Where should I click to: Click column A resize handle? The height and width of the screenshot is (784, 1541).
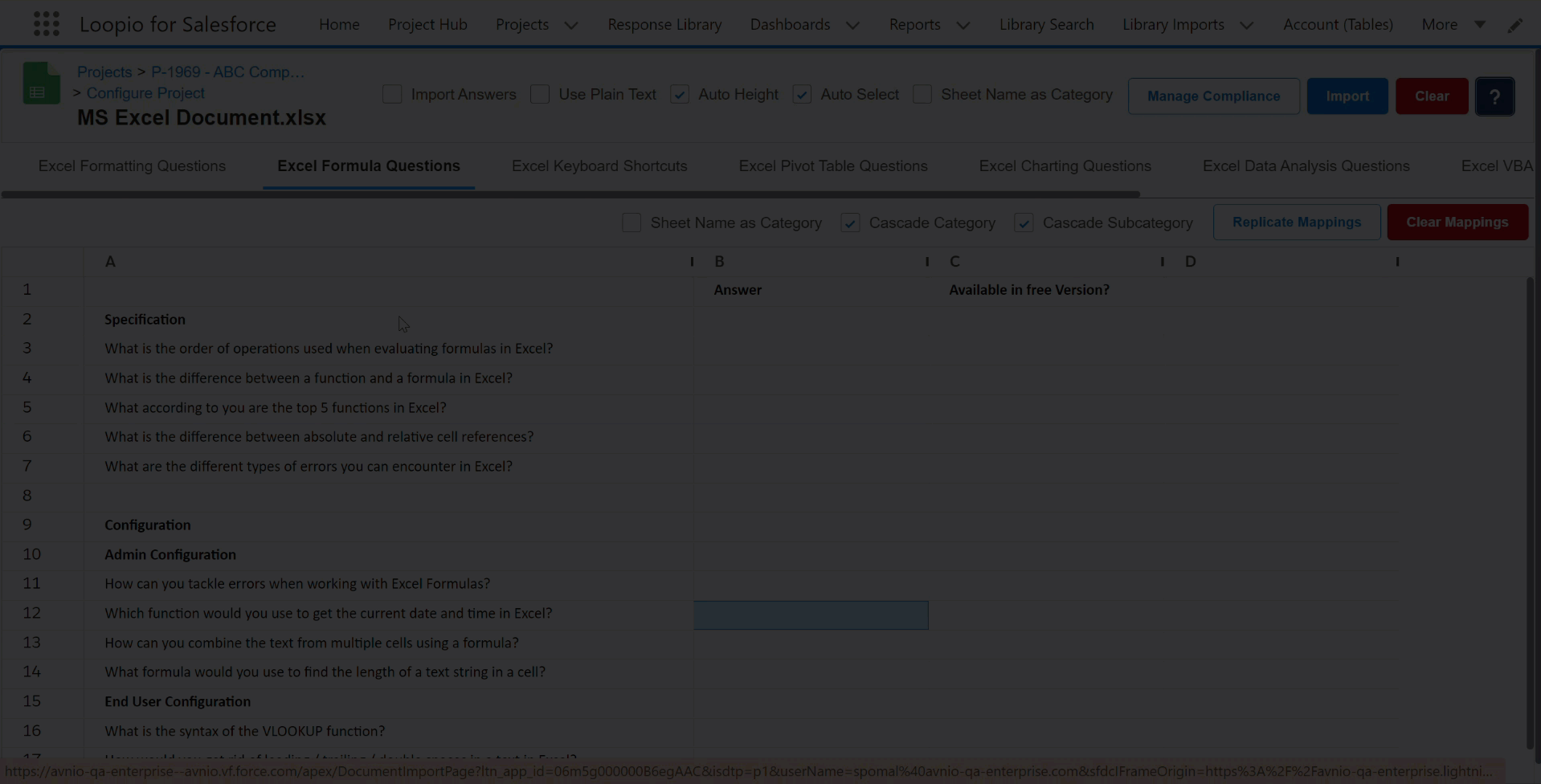point(691,262)
